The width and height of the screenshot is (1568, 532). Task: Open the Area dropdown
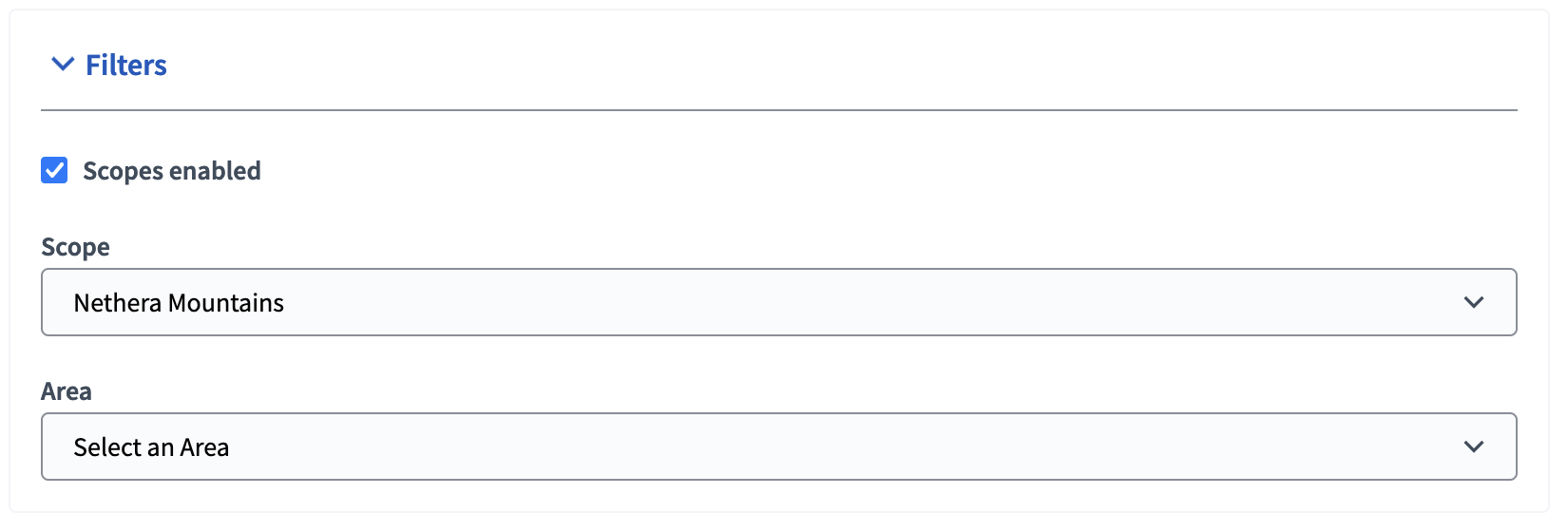tap(777, 446)
